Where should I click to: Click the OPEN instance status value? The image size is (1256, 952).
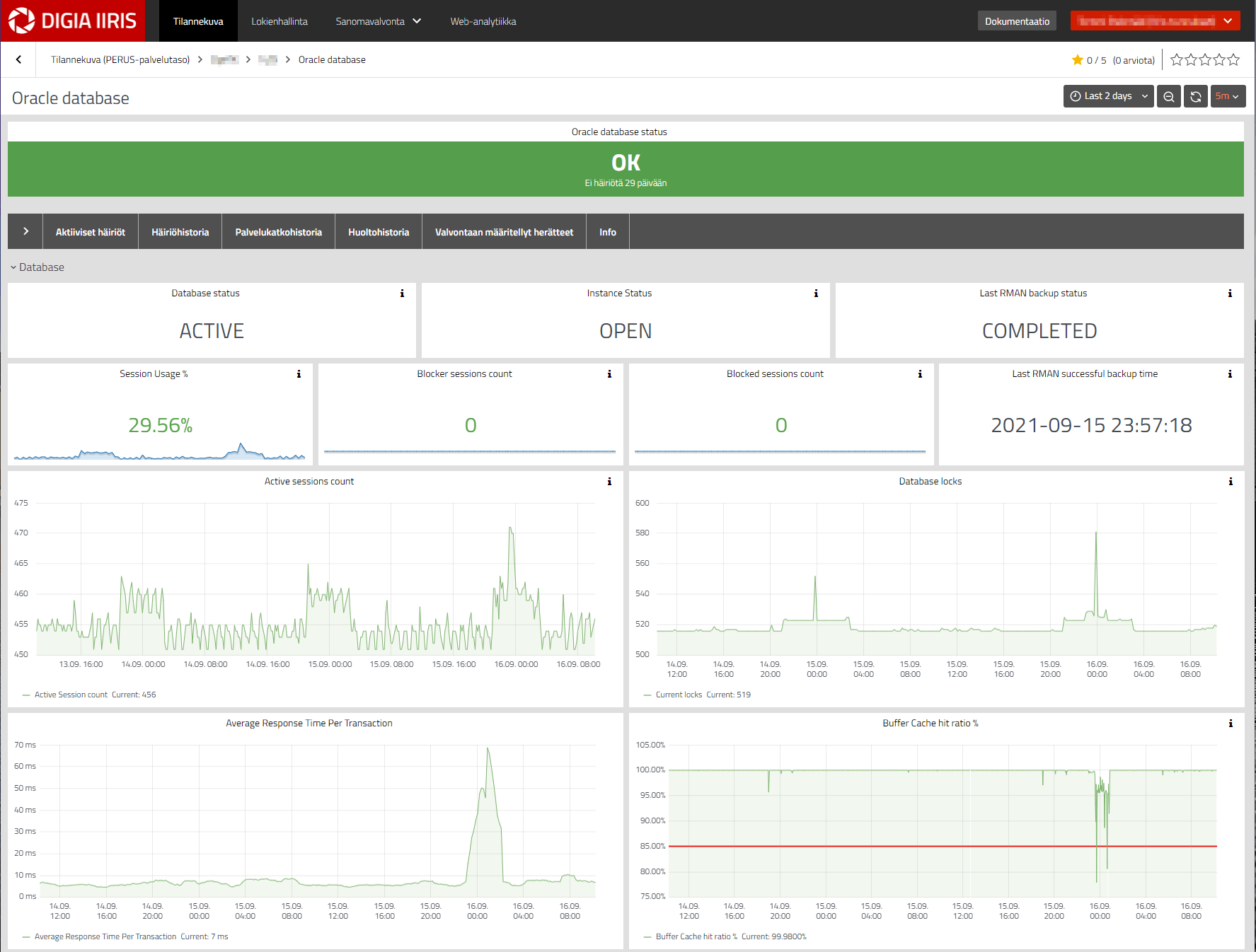pyautogui.click(x=626, y=331)
